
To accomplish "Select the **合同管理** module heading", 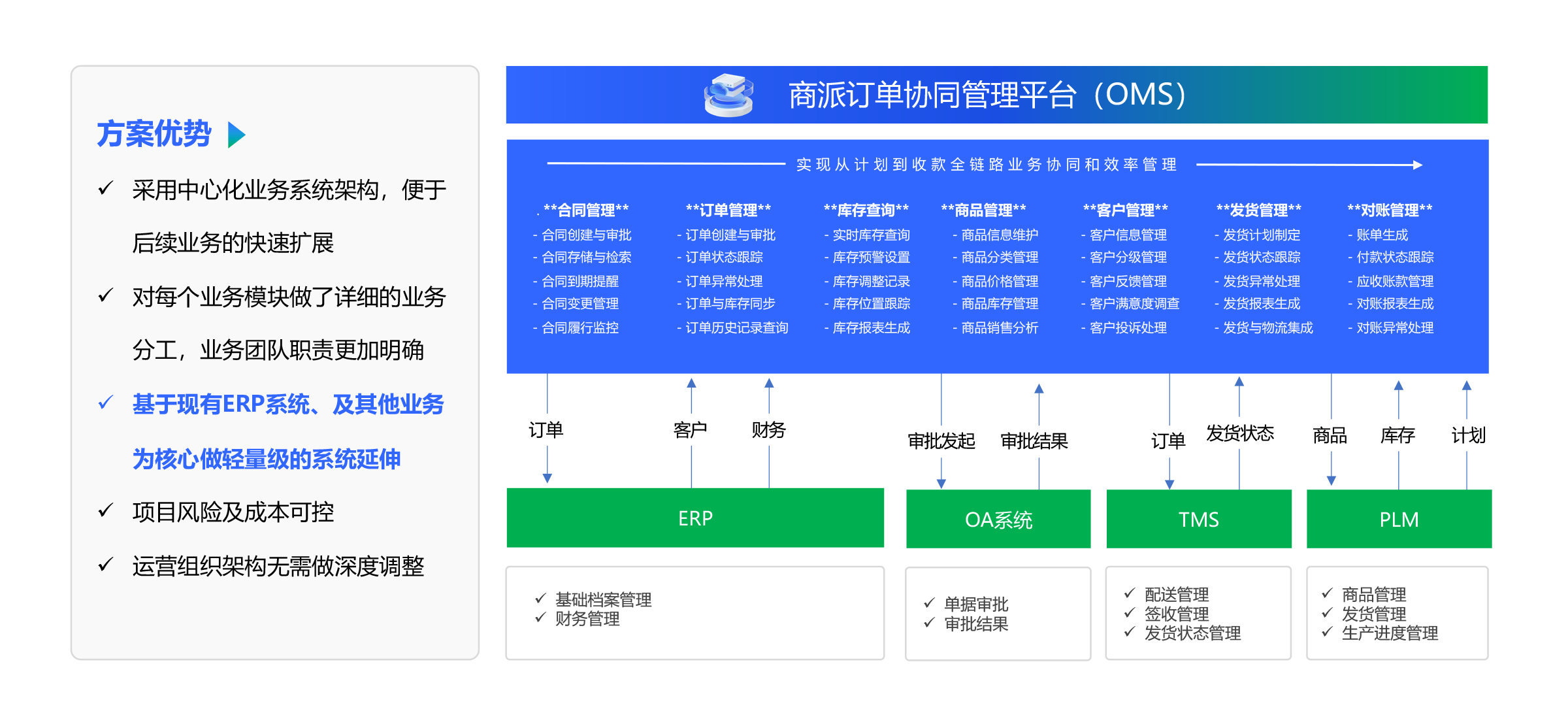I will pos(586,210).
